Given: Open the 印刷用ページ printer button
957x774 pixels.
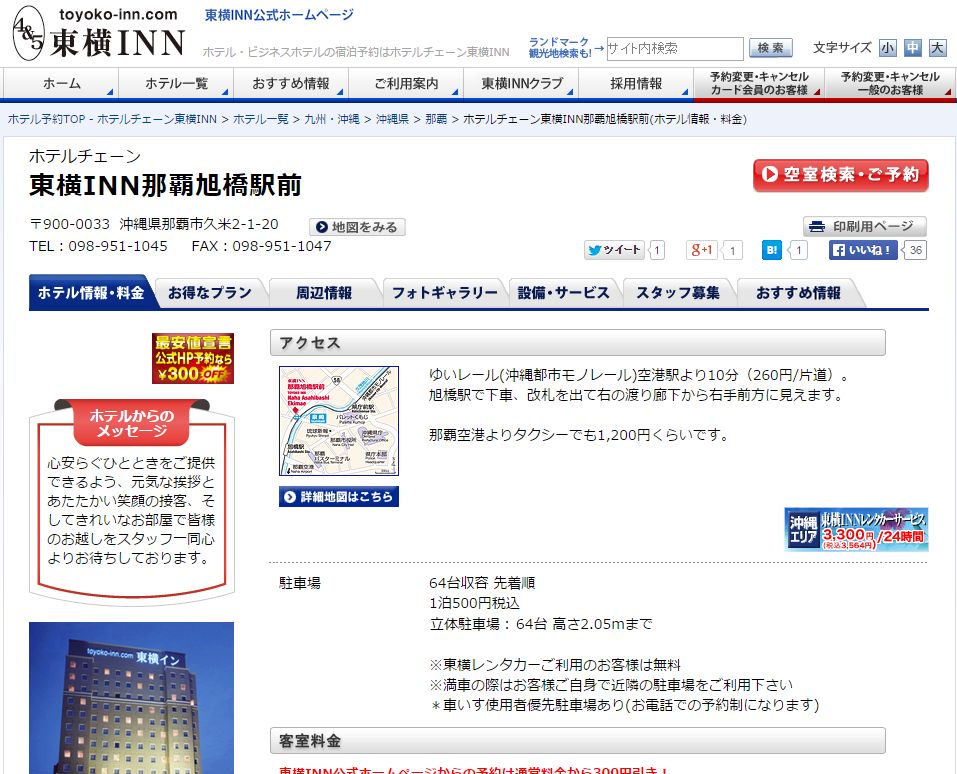Looking at the screenshot, I should point(865,226).
